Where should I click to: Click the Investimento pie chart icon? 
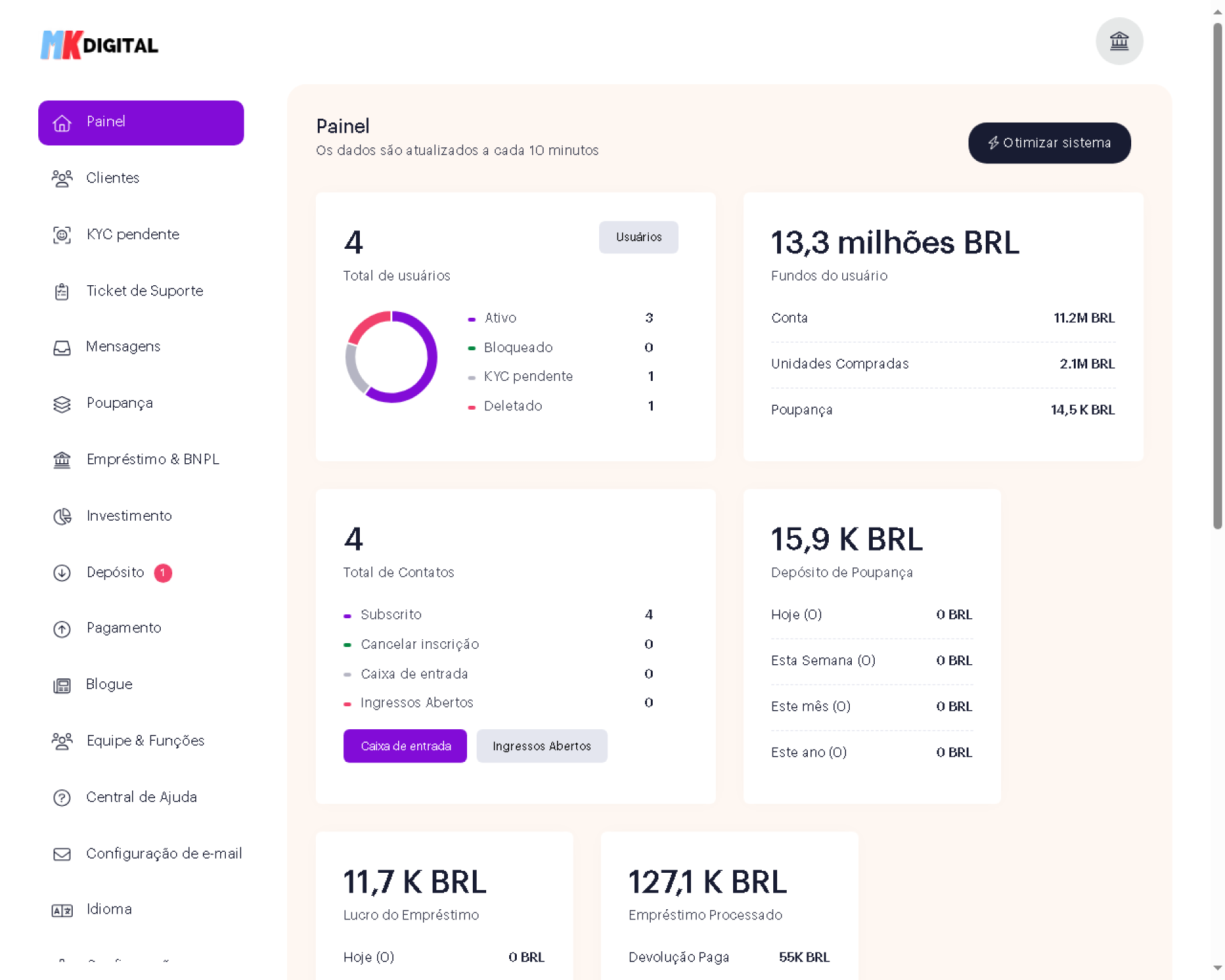(62, 516)
